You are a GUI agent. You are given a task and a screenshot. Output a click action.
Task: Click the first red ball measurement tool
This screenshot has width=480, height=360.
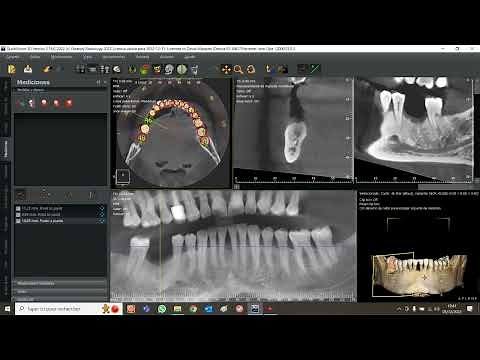coord(44,103)
